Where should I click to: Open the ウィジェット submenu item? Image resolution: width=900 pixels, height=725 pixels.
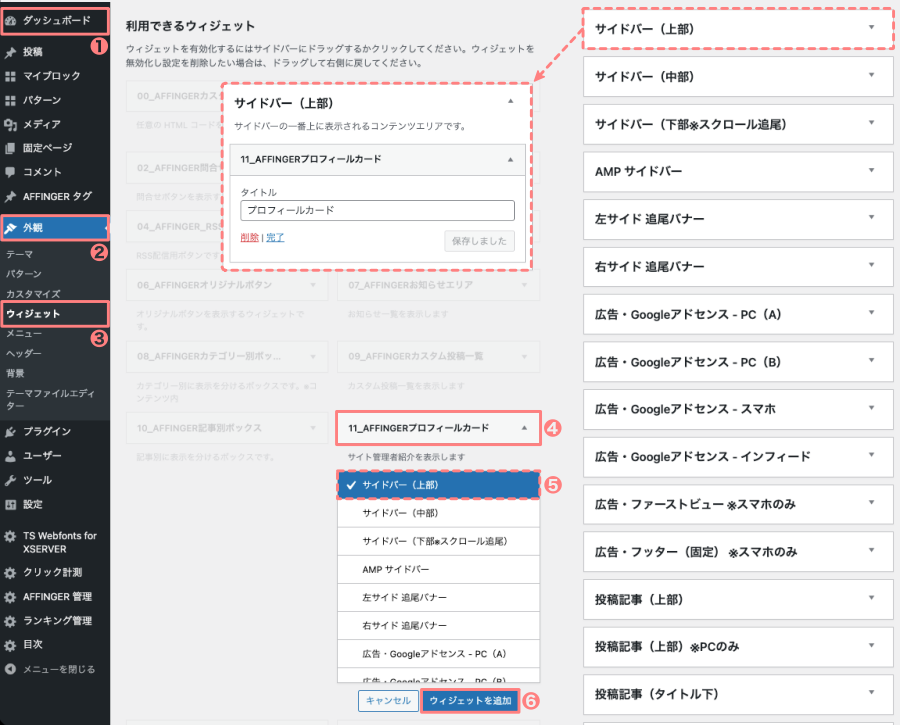(33, 314)
